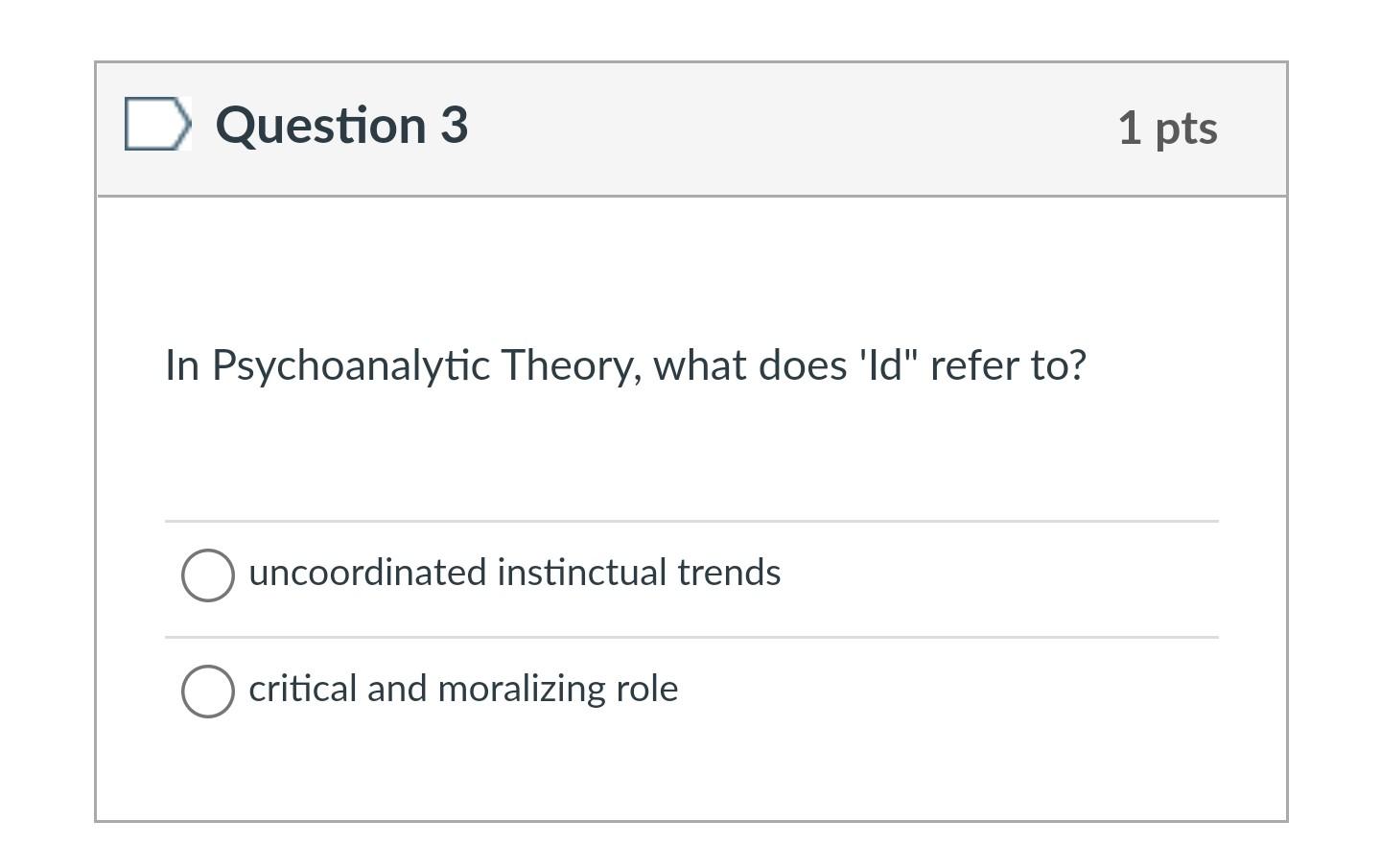This screenshot has width=1381, height=868.
Task: Click the answer text uncoordinated instinctual trends
Action: [x=515, y=573]
